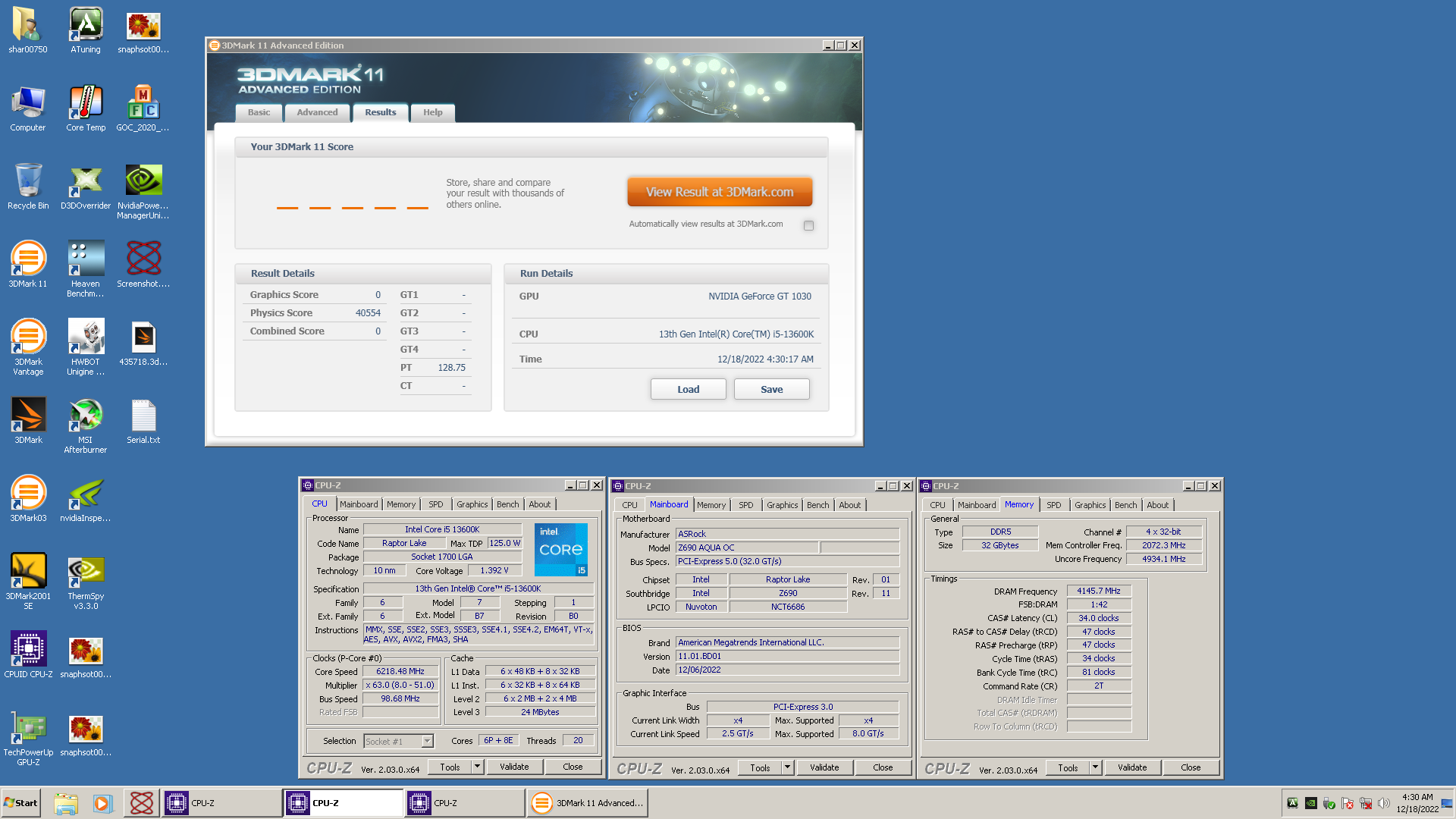Open Bench tab in CPU-Z Mainboard window

pos(818,505)
